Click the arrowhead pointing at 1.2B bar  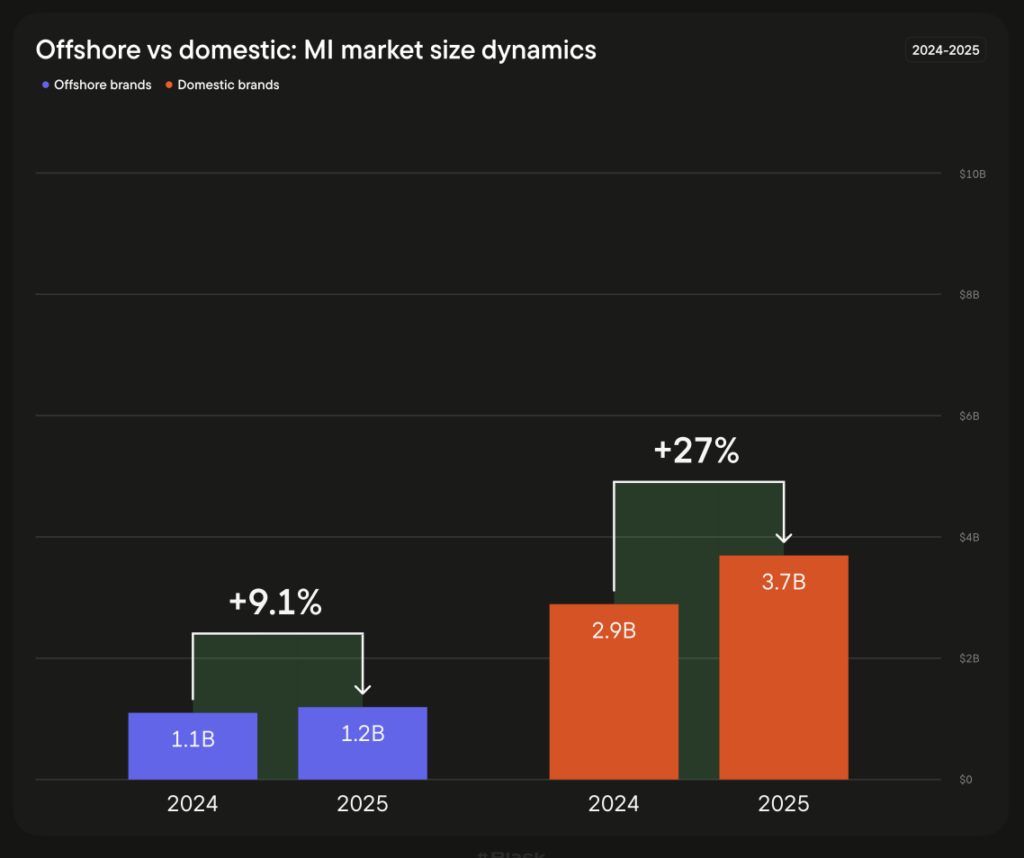(x=363, y=688)
